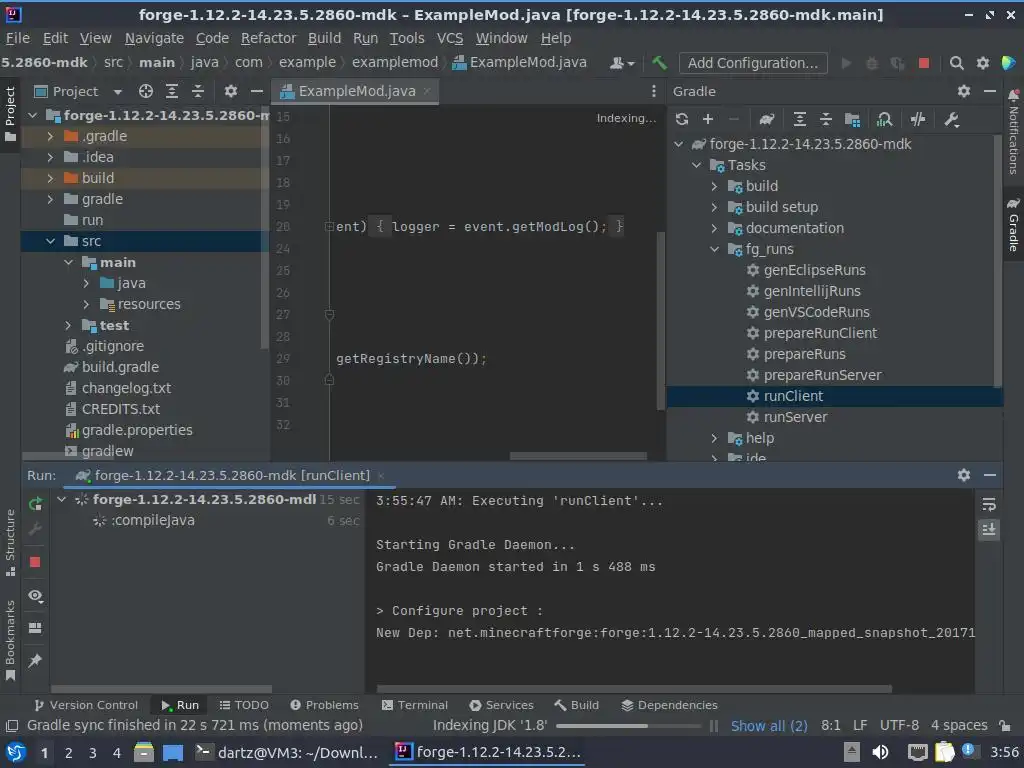Toggle tasks executions view eye icon

[x=35, y=596]
